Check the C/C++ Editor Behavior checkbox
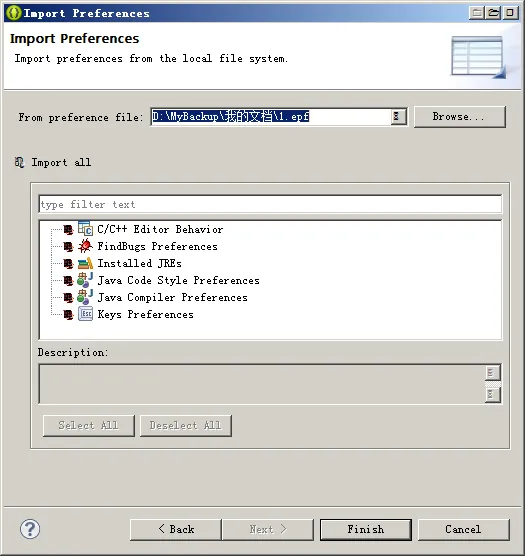Viewport: 525px width, 556px height. 68,229
